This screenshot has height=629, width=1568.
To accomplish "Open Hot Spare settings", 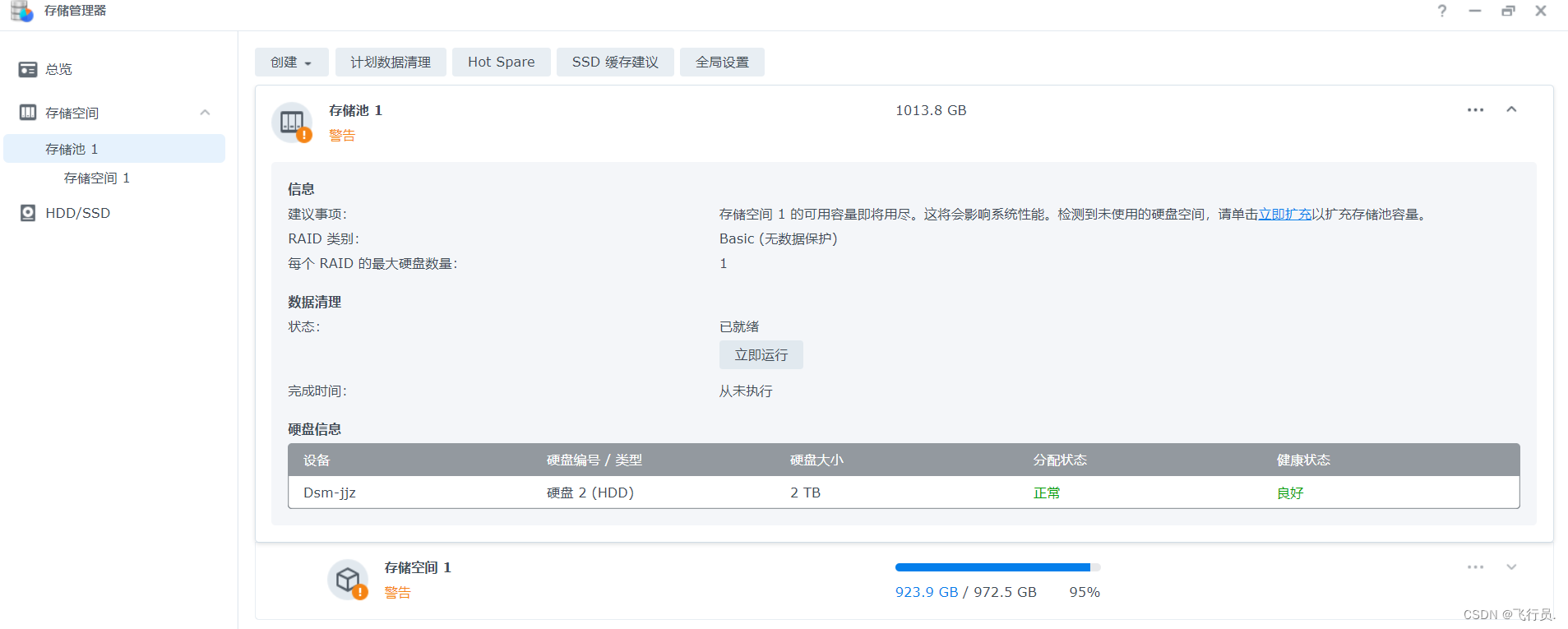I will tap(501, 62).
